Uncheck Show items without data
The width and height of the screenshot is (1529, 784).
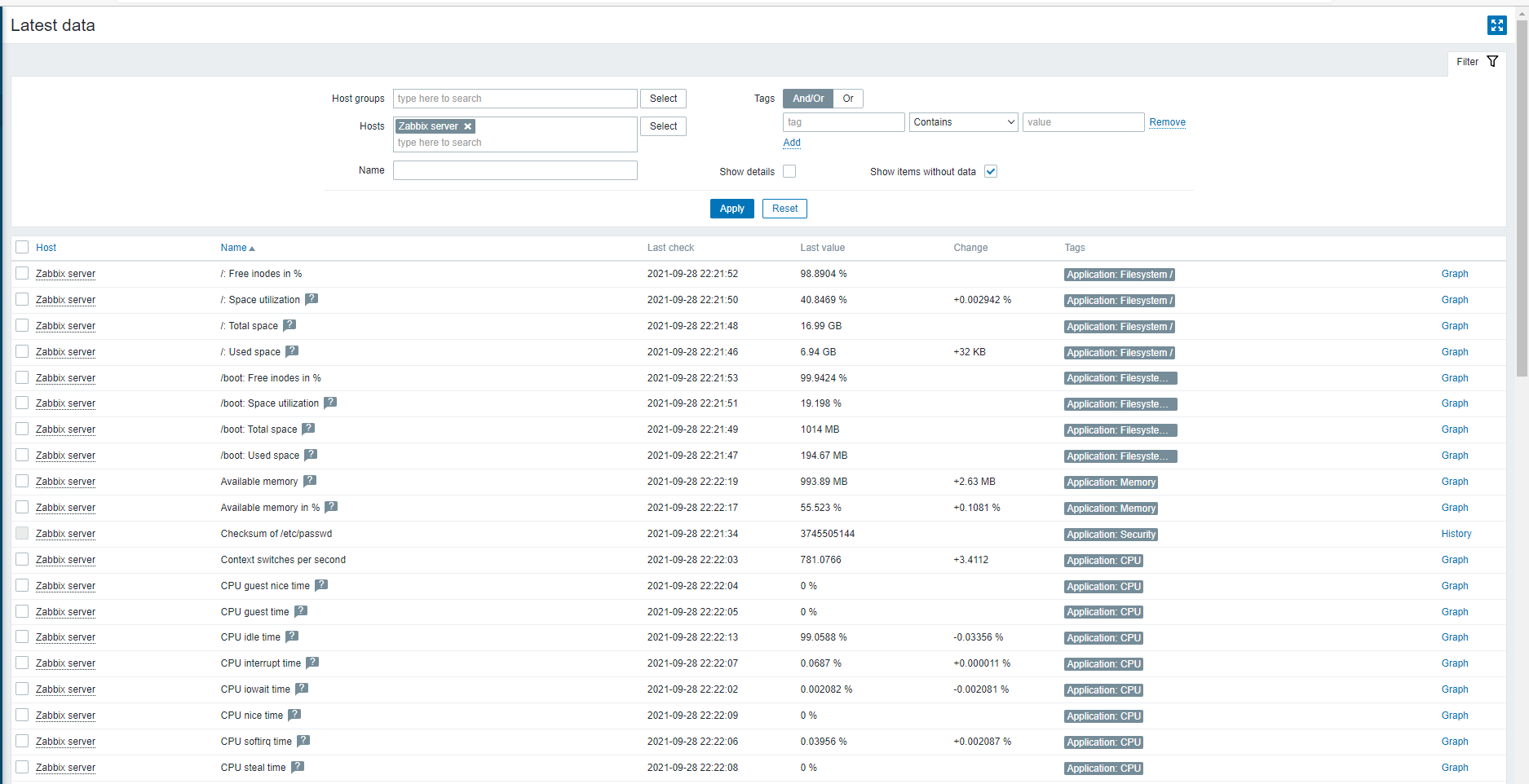point(991,171)
